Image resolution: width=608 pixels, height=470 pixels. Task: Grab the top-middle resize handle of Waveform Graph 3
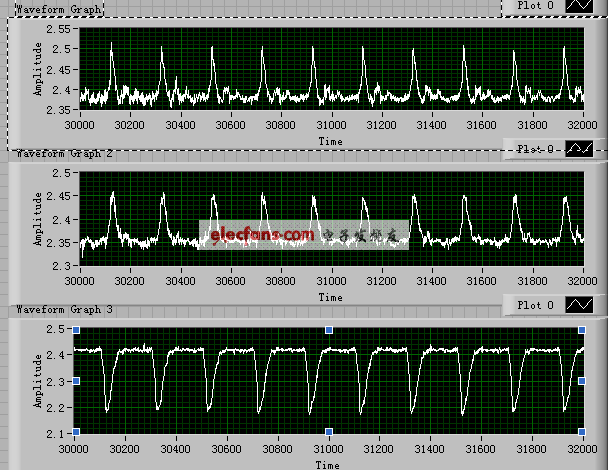coord(329,330)
